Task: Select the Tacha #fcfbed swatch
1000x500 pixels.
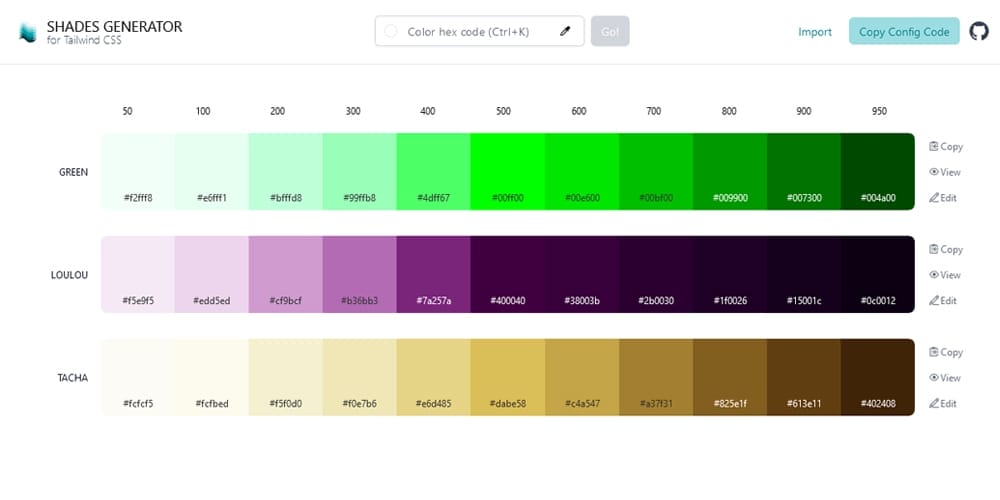Action: 212,377
